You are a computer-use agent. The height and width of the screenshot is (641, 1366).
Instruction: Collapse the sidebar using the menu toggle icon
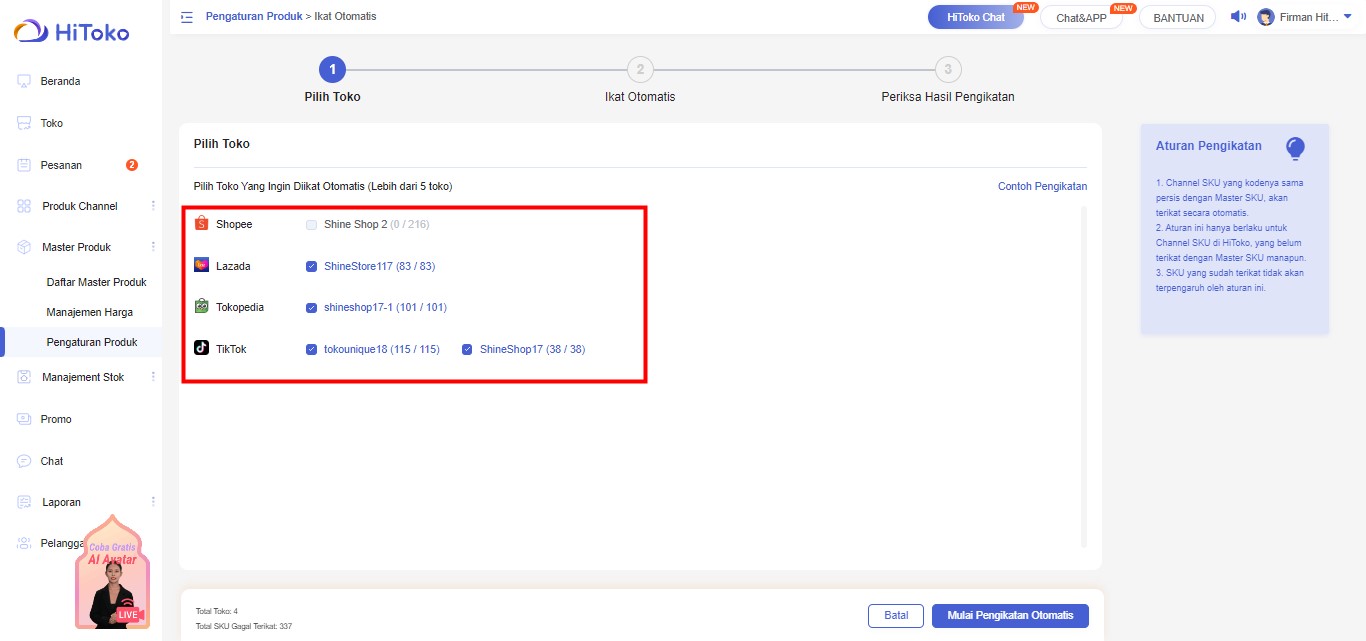187,17
